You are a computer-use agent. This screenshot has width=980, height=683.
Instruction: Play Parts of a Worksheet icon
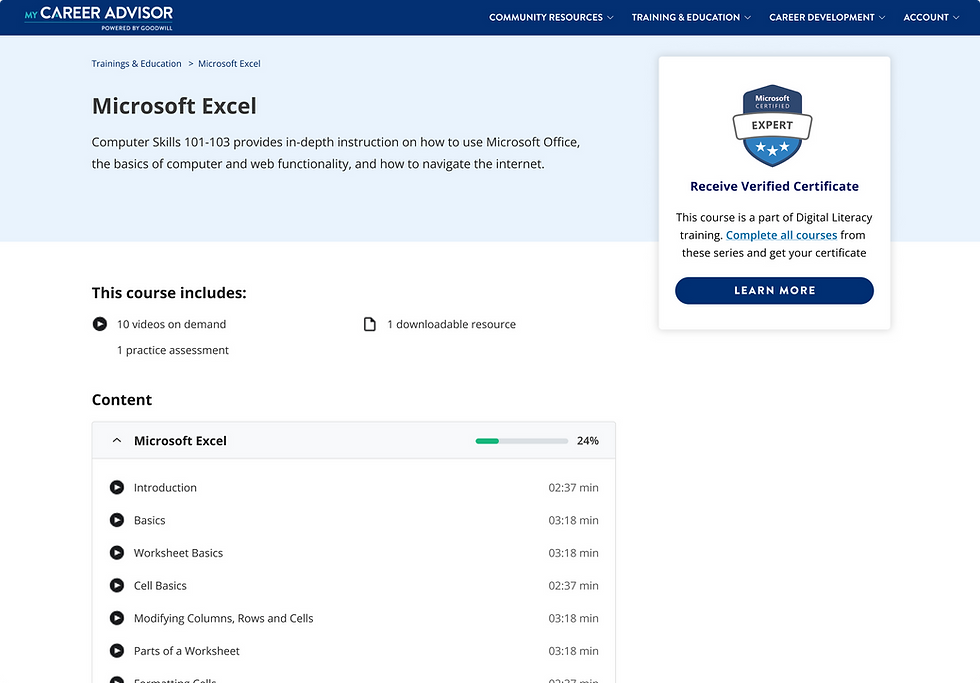coord(117,651)
